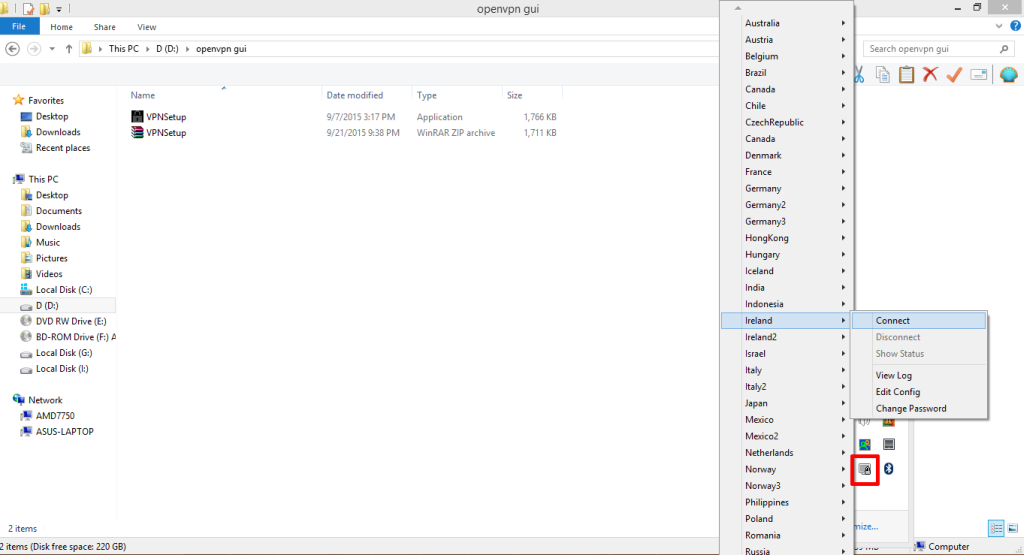The width and height of the screenshot is (1024, 555).
Task: Click the blue people tray icon
Action: (x=865, y=445)
